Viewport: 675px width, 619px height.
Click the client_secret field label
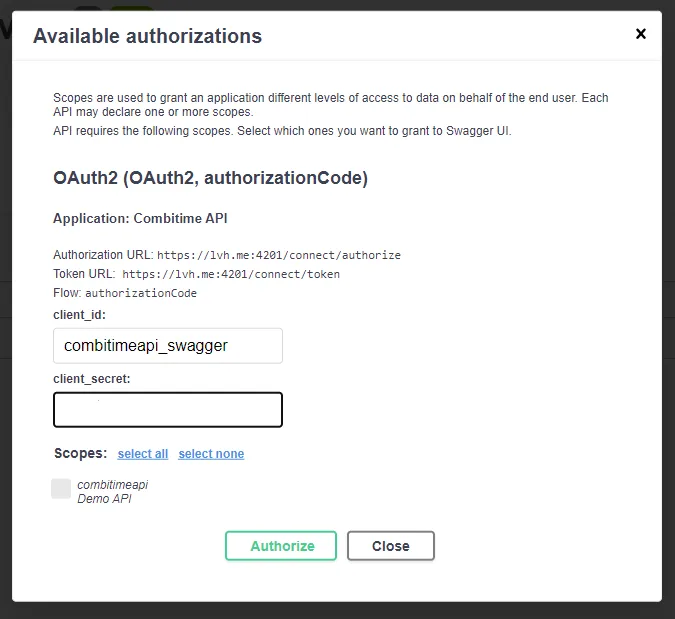point(92,379)
